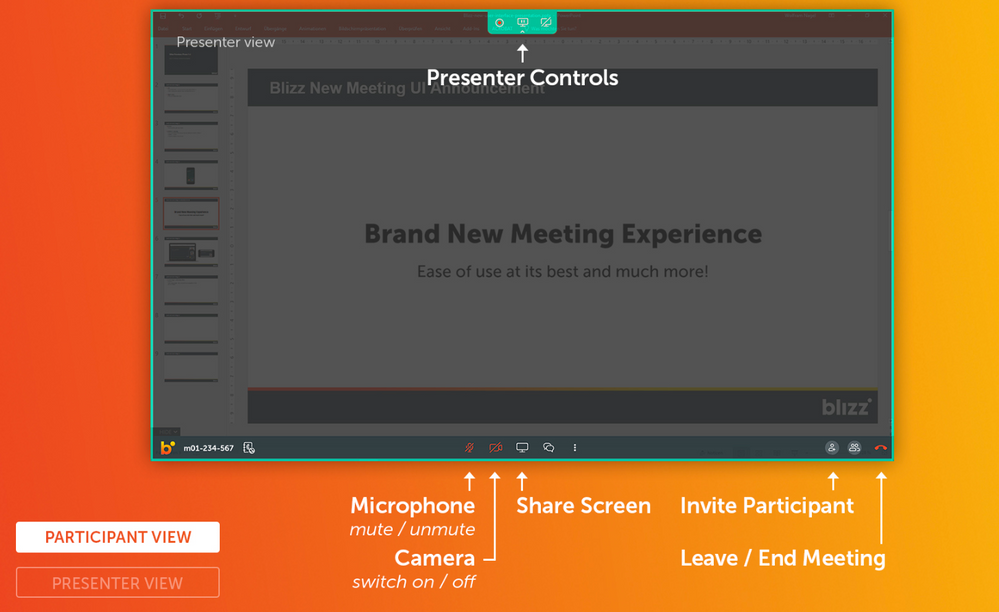Collapse presenter controls with the small chevron
The height and width of the screenshot is (612, 999).
point(522,31)
